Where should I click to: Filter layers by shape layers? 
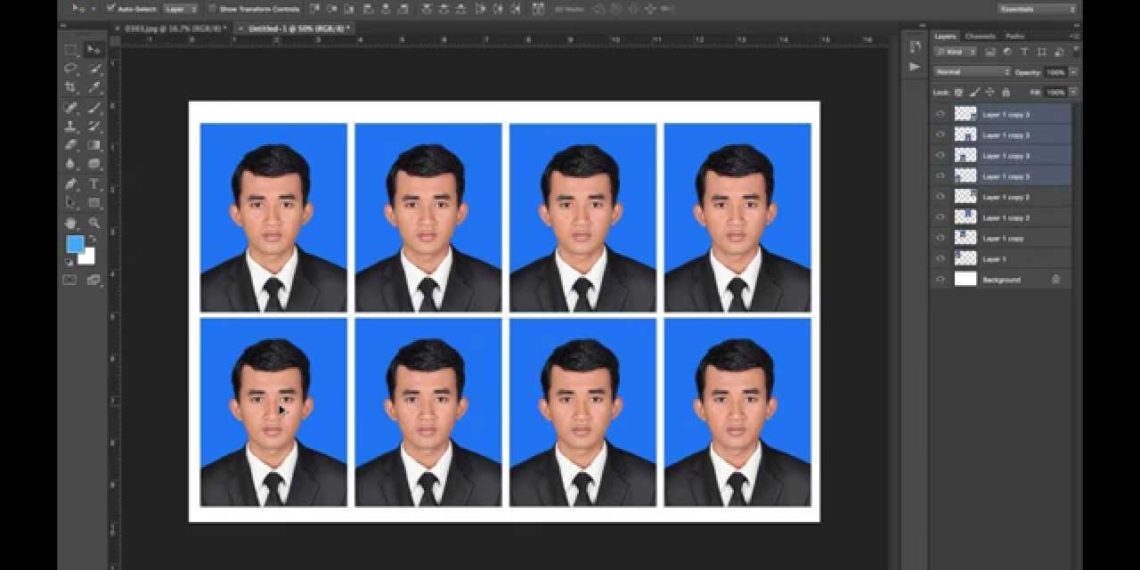coord(1041,52)
